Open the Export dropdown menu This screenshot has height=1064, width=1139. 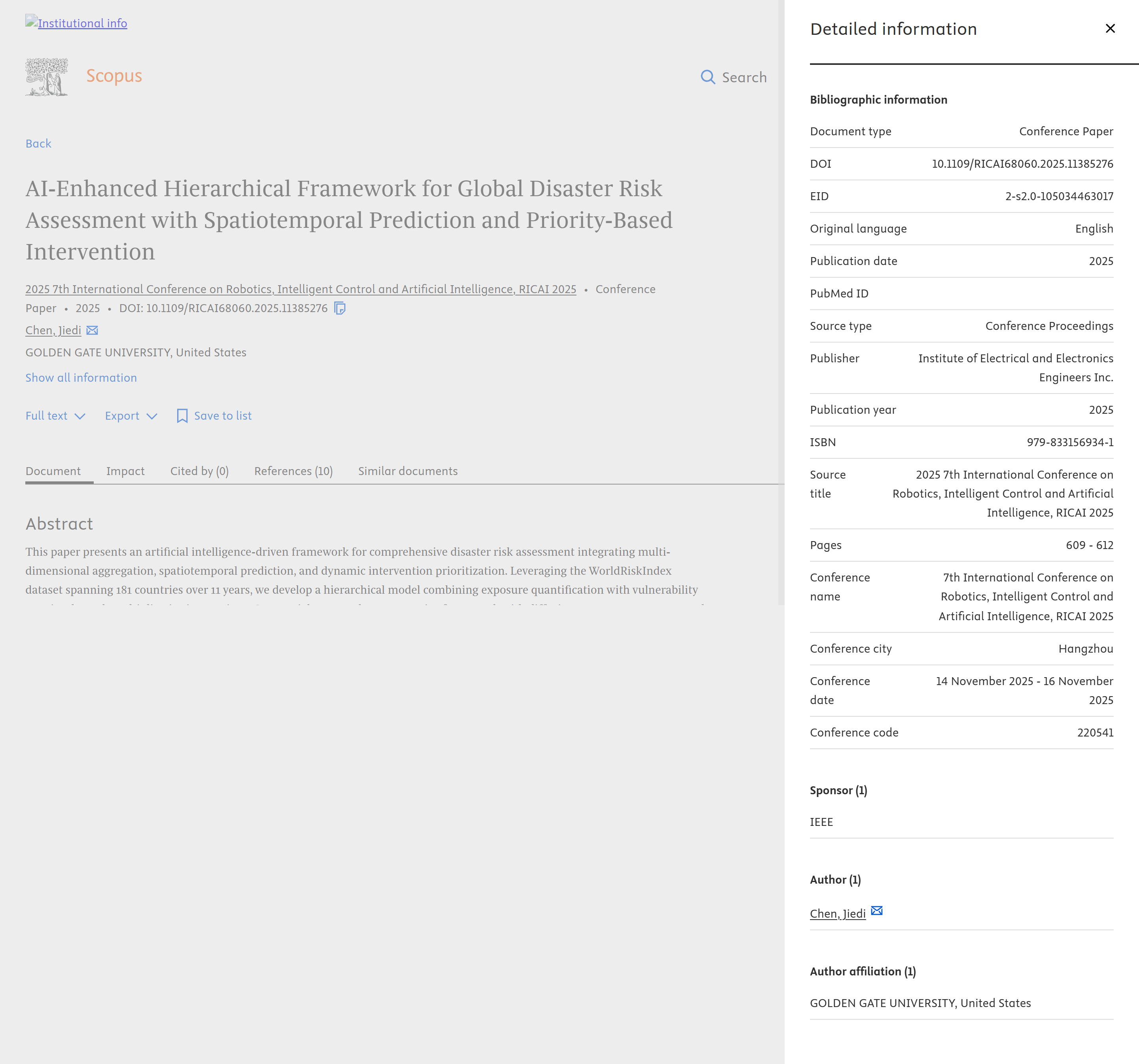point(131,416)
